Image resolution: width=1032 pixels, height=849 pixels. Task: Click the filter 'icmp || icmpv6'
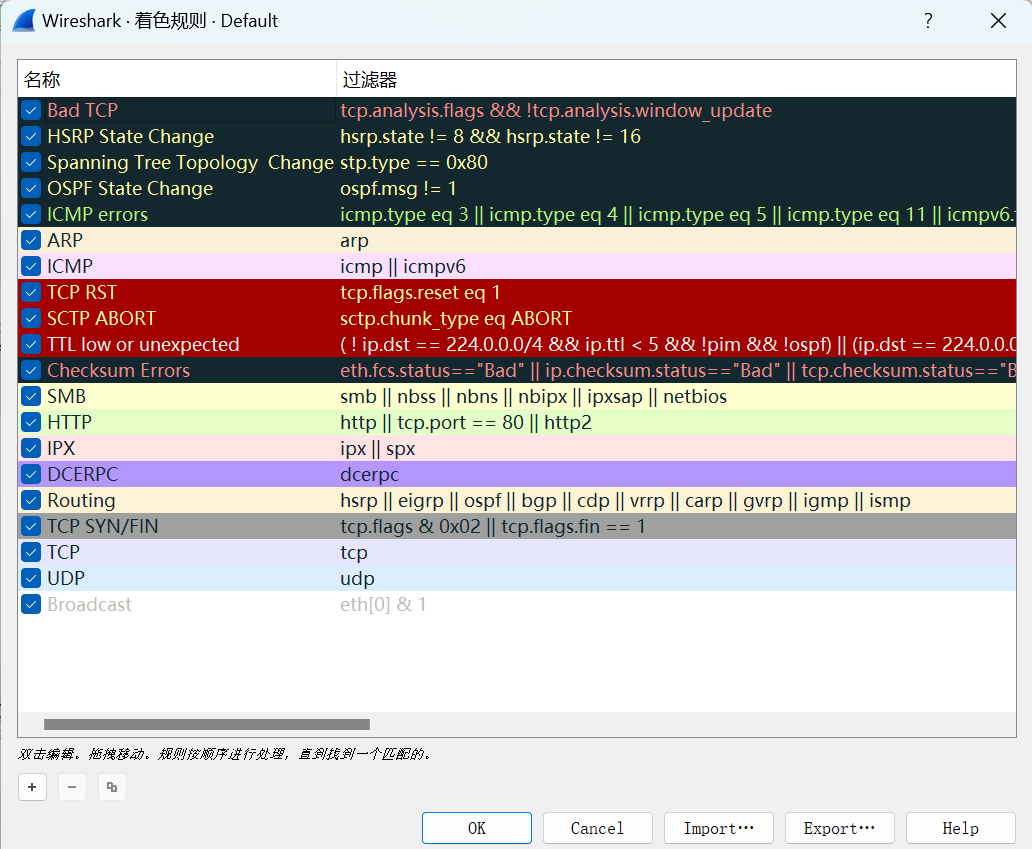coord(403,267)
